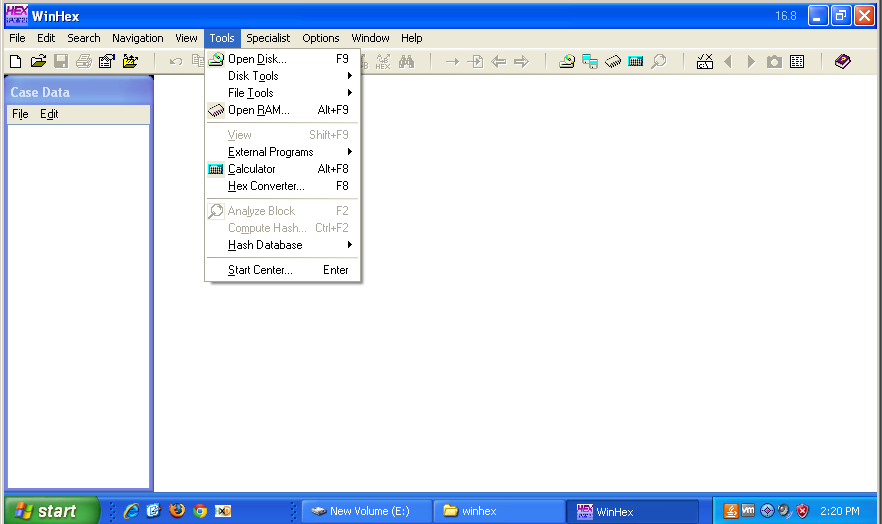The image size is (882, 524).
Task: Open the File menu in menu bar
Action: 17,38
